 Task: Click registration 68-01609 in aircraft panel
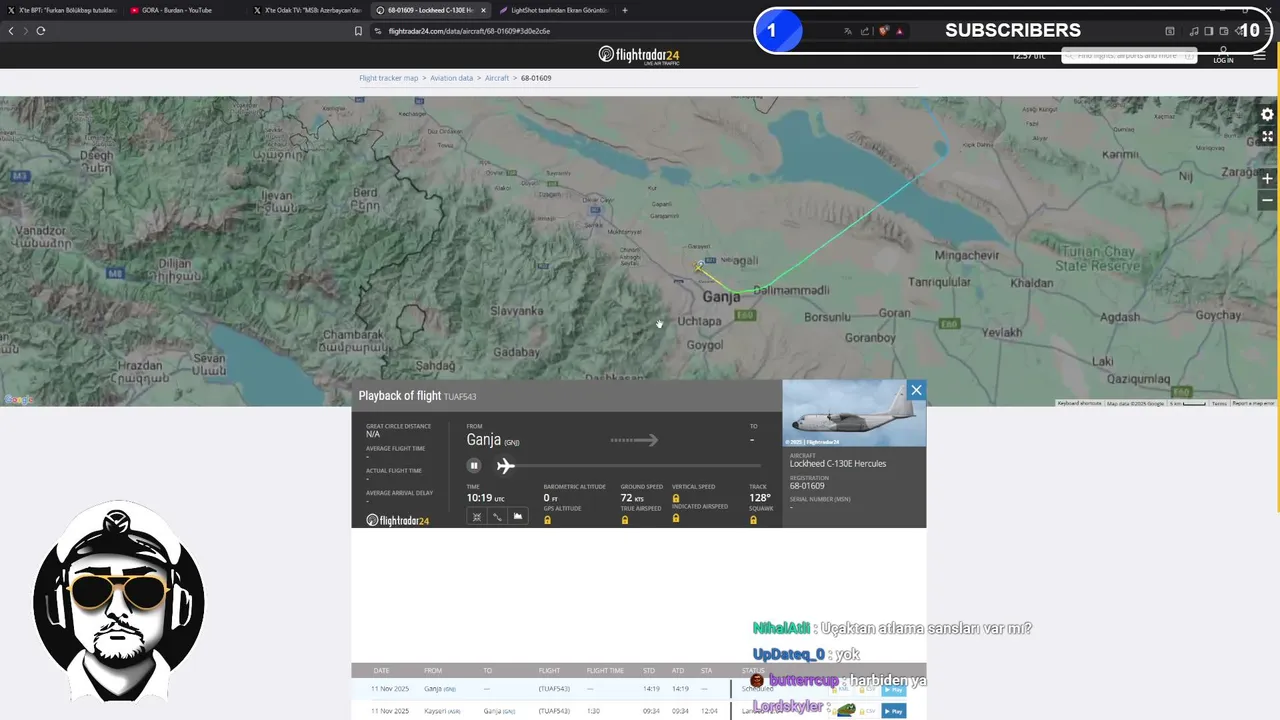(x=807, y=486)
